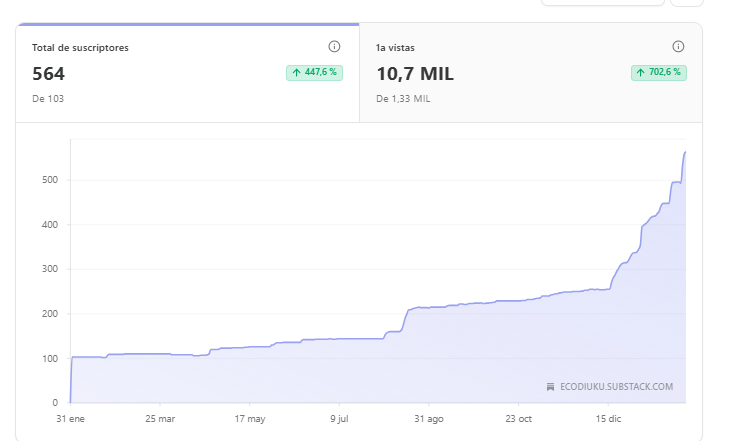Click the 9 jul label on the date axis
The width and height of the screenshot is (734, 441).
[340, 419]
